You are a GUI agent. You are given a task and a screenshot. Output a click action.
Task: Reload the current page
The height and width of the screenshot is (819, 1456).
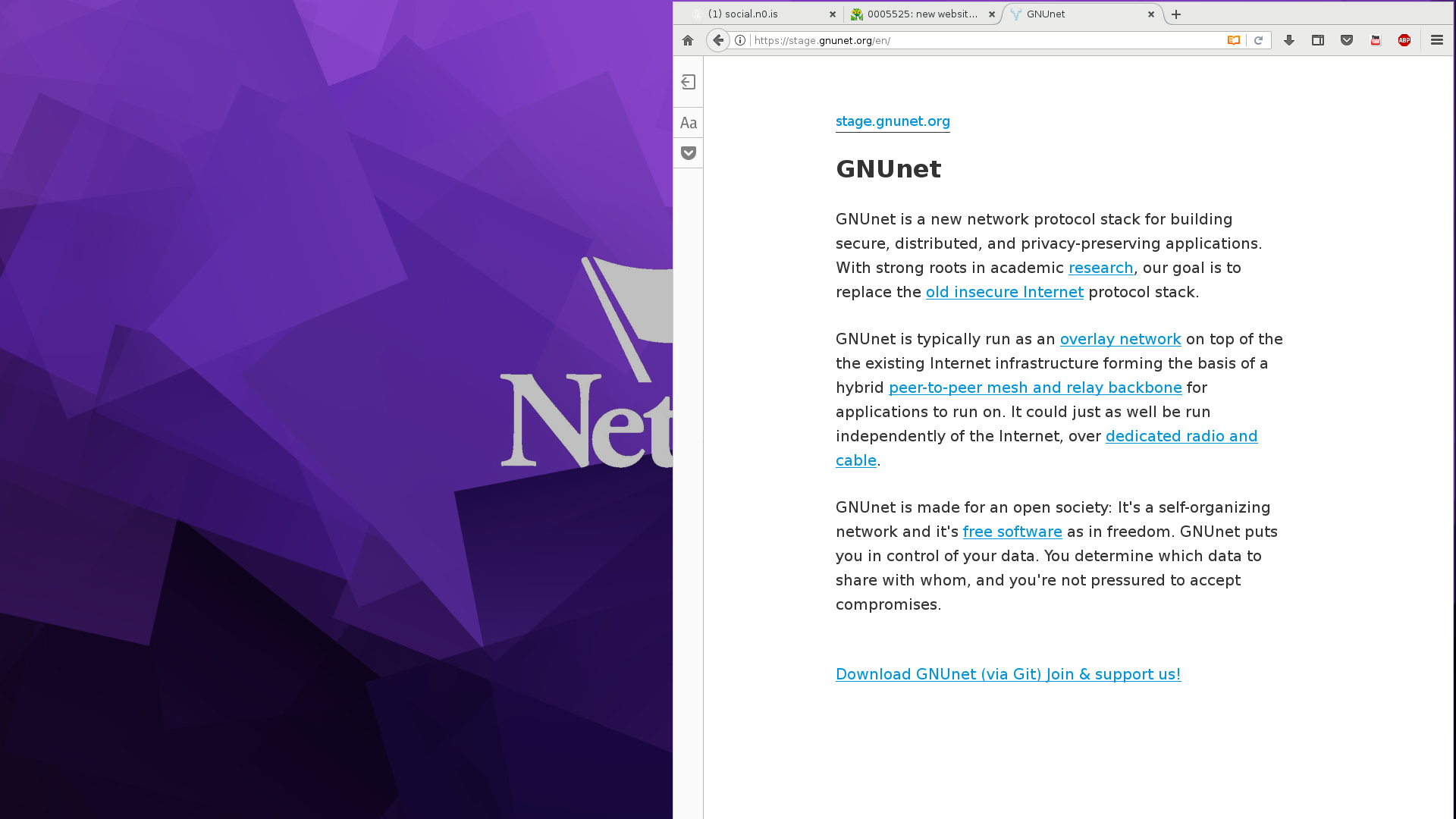click(x=1258, y=40)
